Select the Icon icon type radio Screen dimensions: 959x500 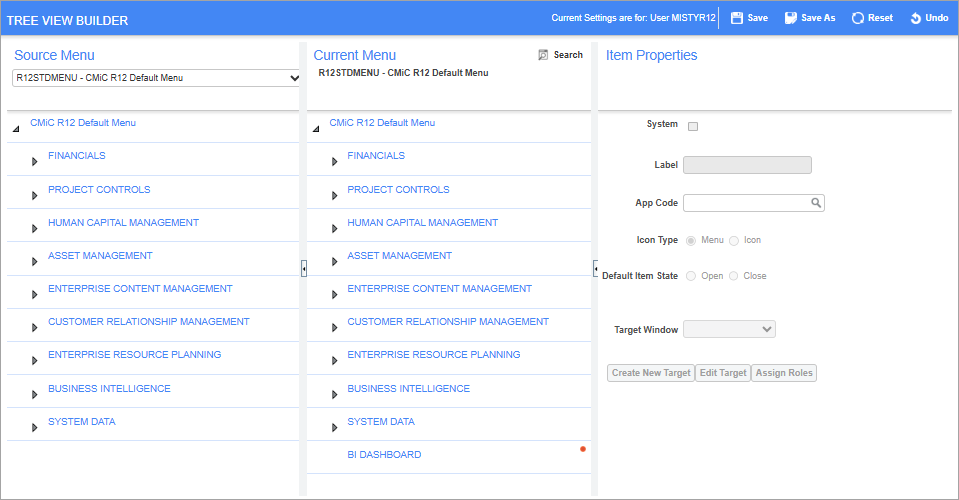point(734,241)
